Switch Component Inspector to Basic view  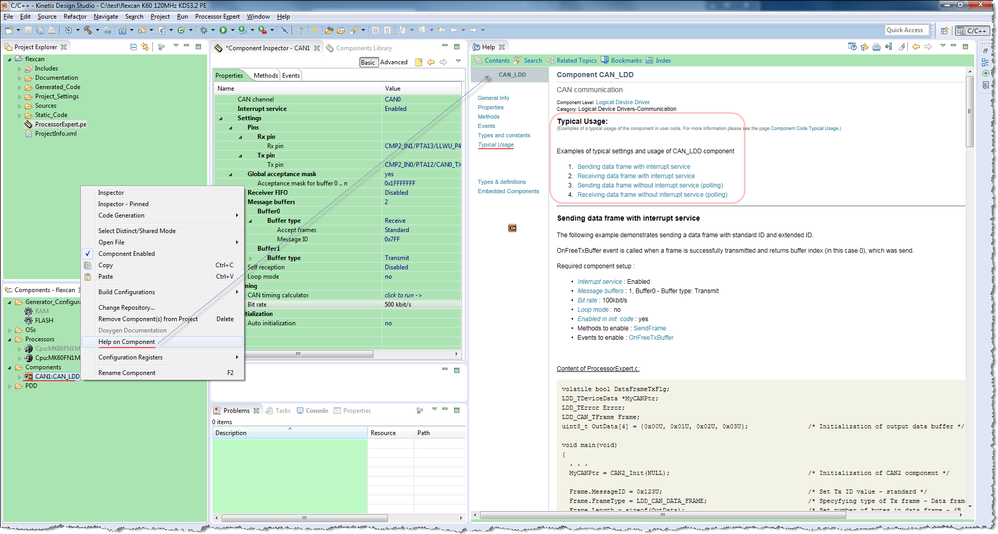[367, 62]
